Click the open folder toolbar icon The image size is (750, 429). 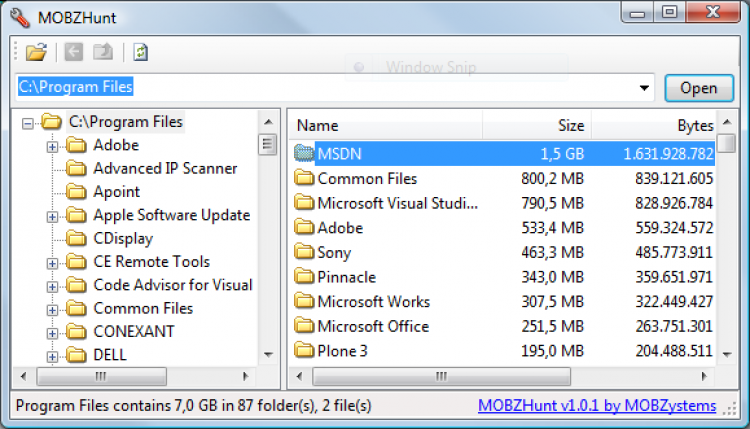[x=36, y=53]
